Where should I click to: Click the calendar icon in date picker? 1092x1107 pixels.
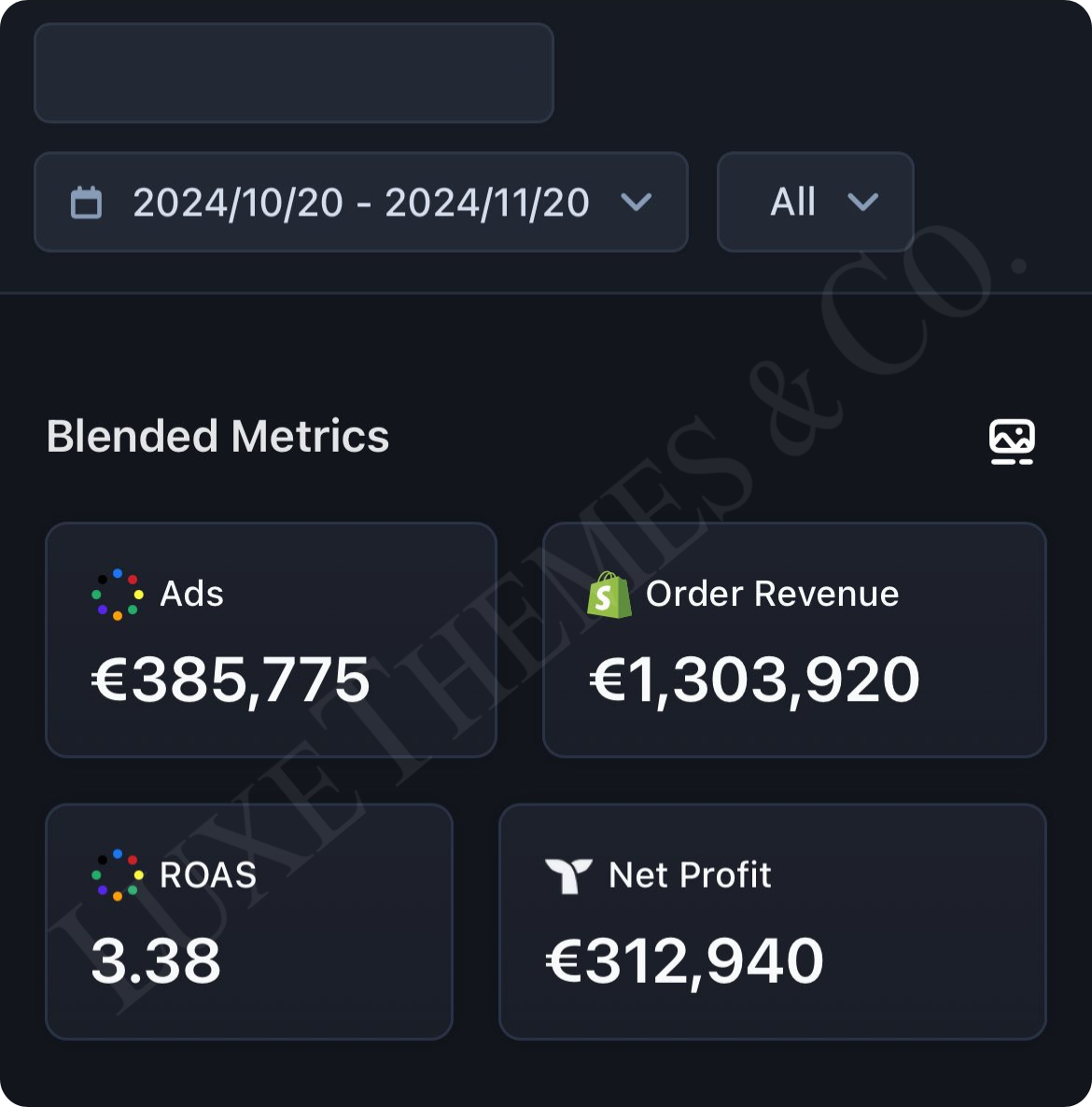[87, 203]
